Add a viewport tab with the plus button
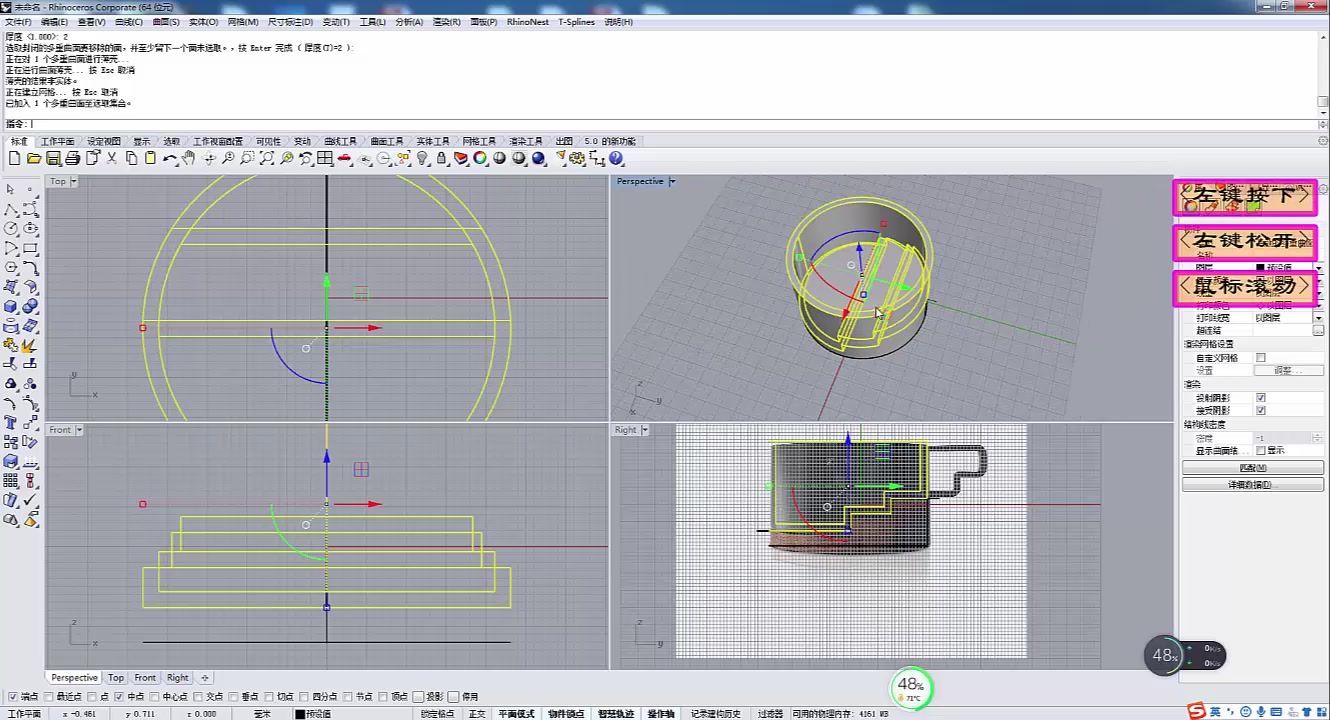Screen dimensions: 1330x720 coord(204,677)
